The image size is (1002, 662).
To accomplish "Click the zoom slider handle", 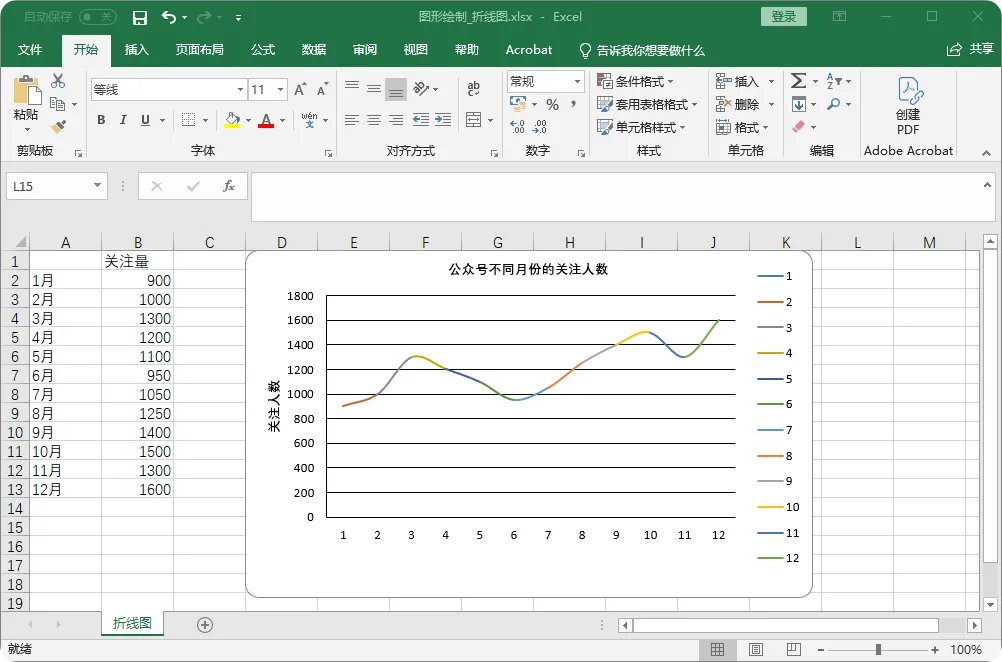I will 879,650.
